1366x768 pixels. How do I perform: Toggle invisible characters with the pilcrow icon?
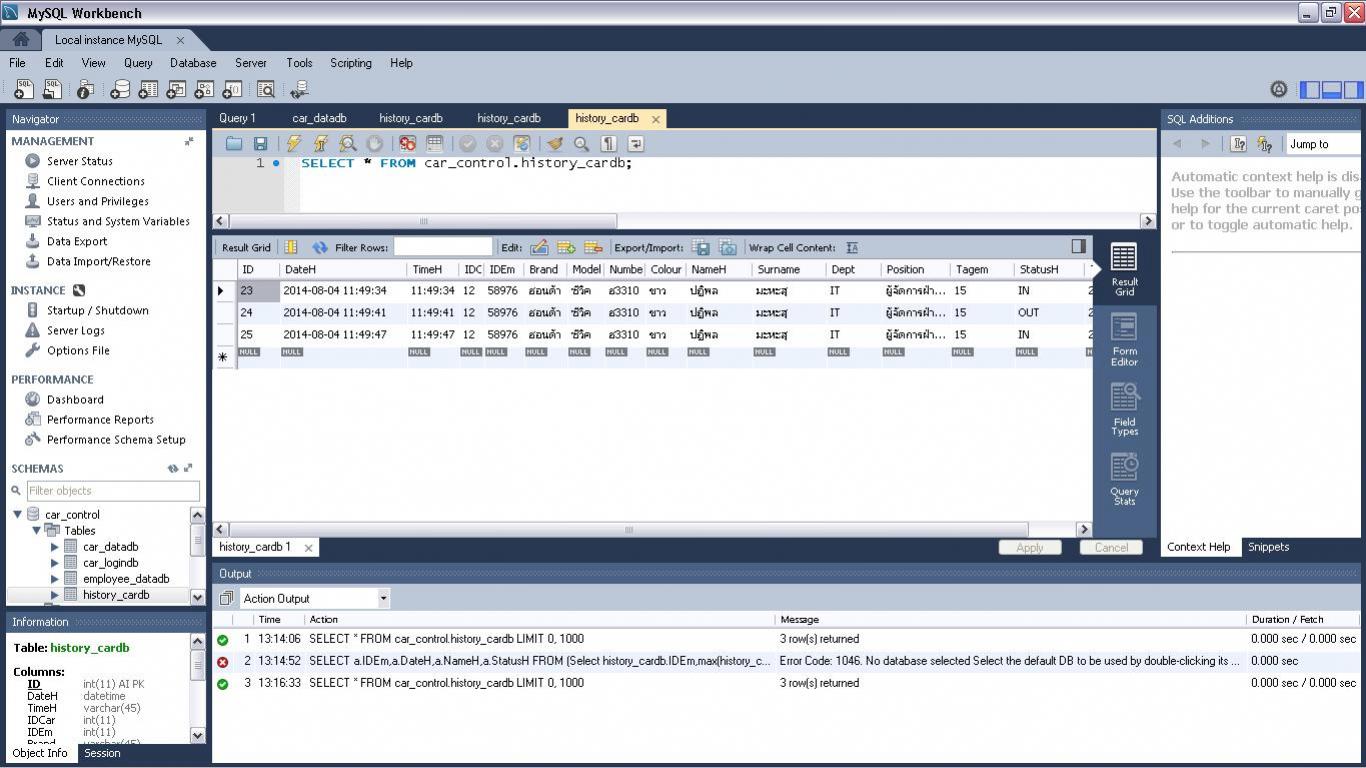coord(608,144)
